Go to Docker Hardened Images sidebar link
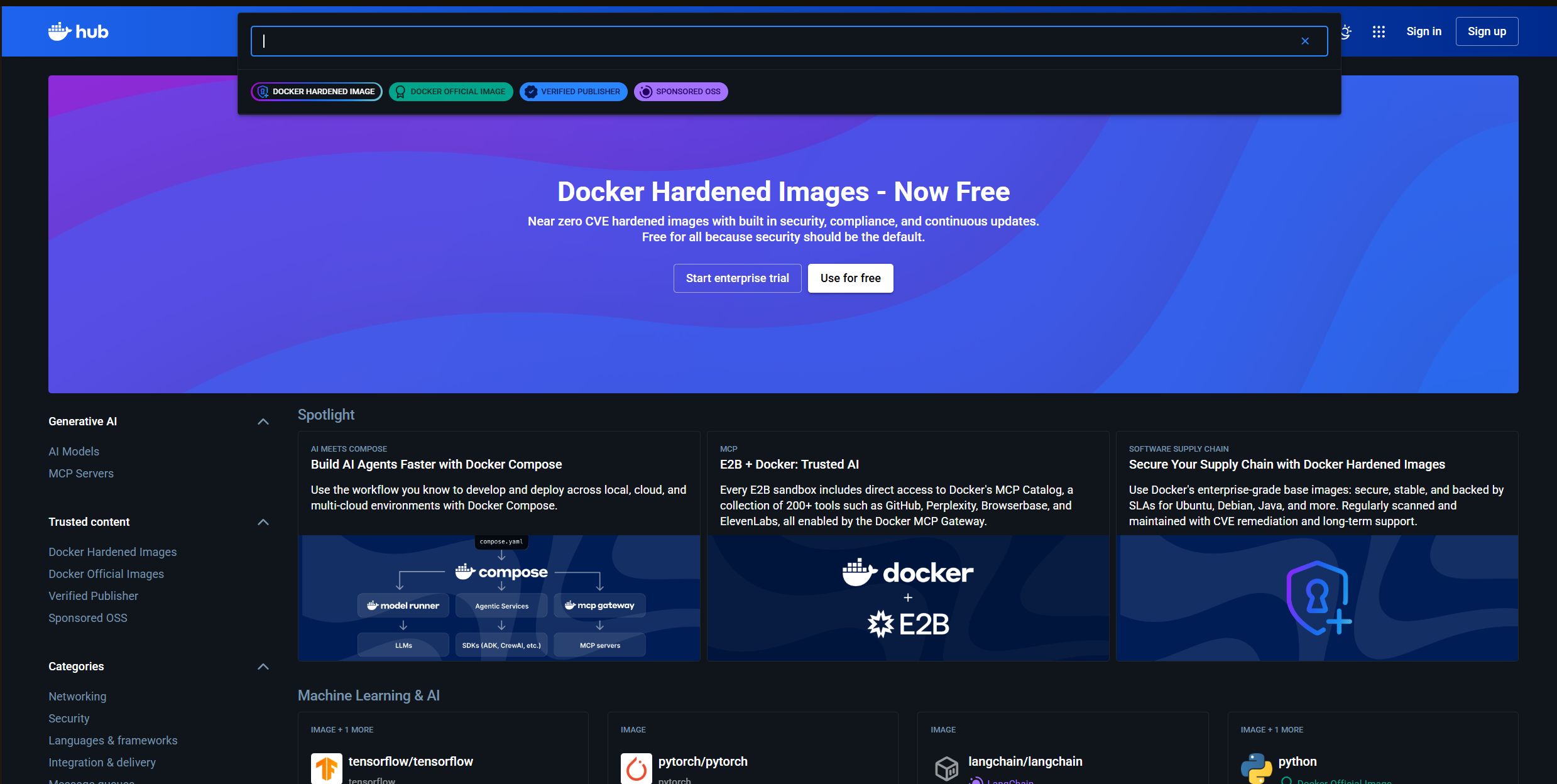The image size is (1557, 784). click(112, 552)
